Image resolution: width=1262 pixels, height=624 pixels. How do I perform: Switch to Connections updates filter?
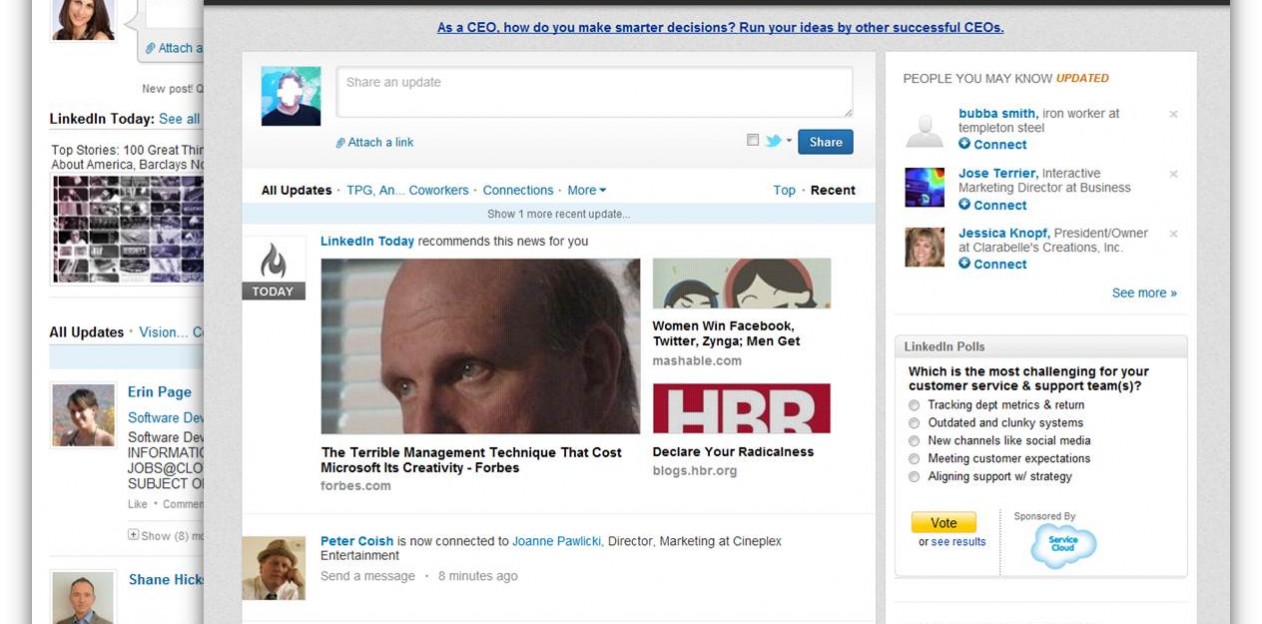coord(517,190)
